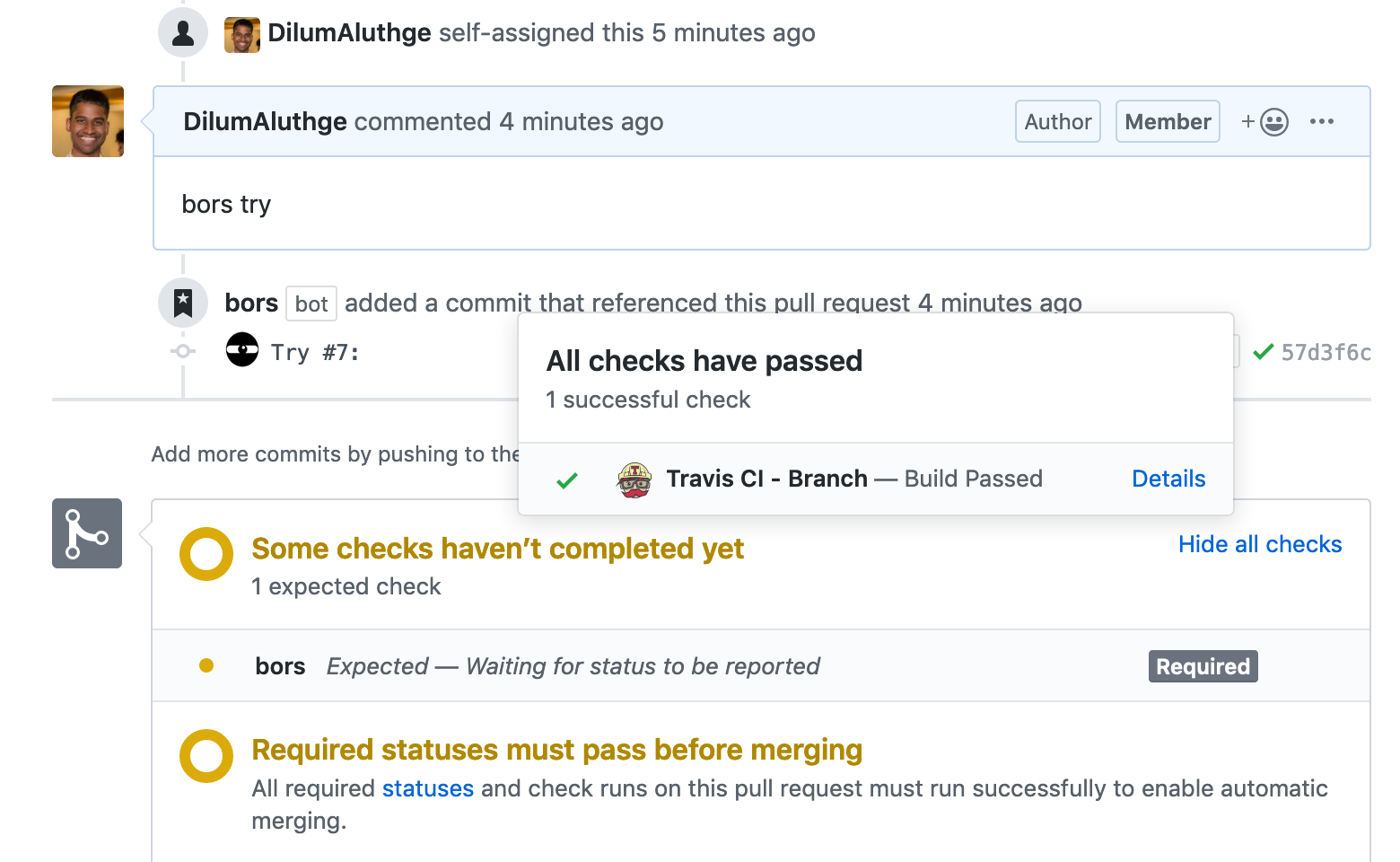
Task: Click the bors bot round avatar
Action: (x=242, y=350)
